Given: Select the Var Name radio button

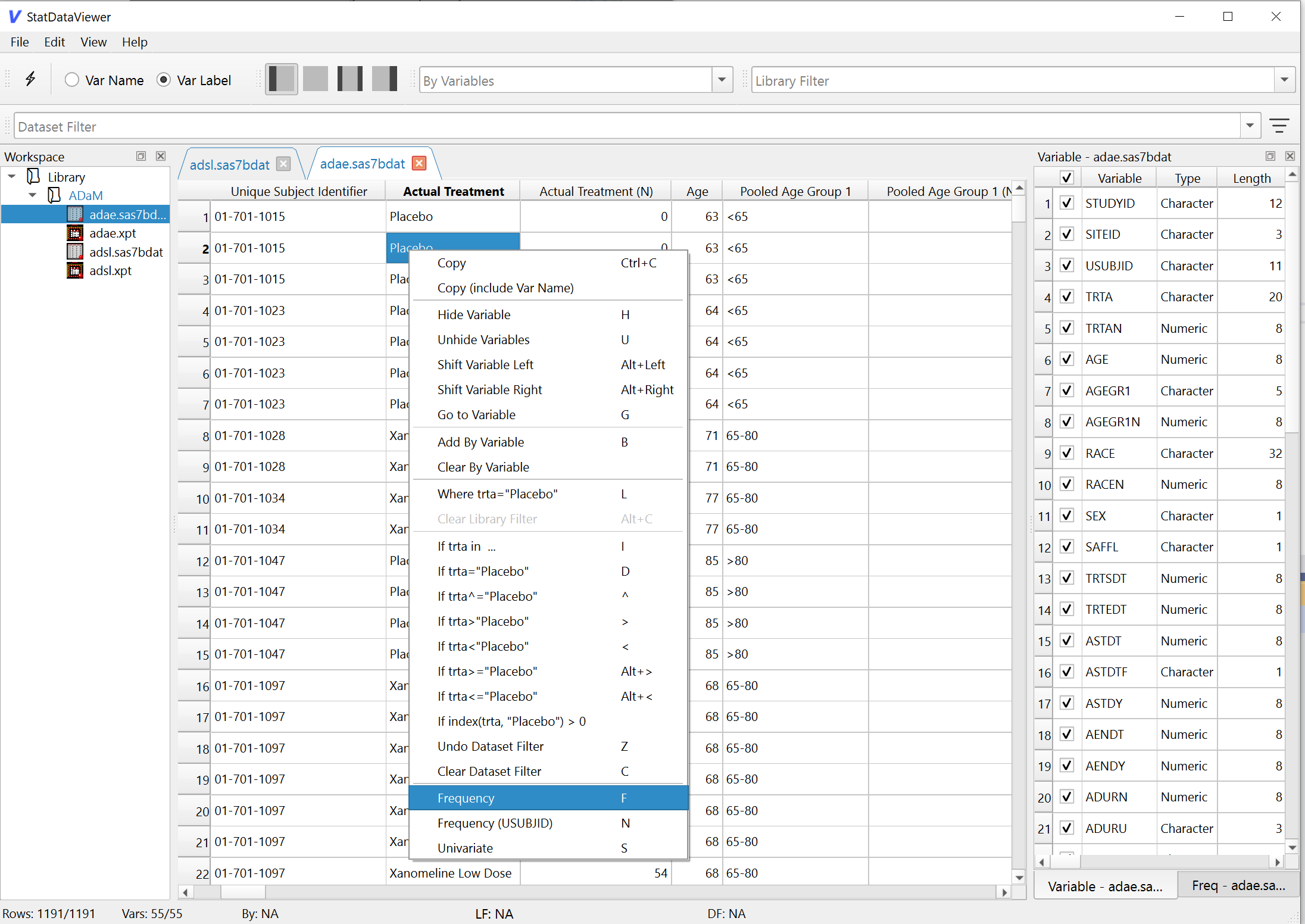Looking at the screenshot, I should (72, 80).
